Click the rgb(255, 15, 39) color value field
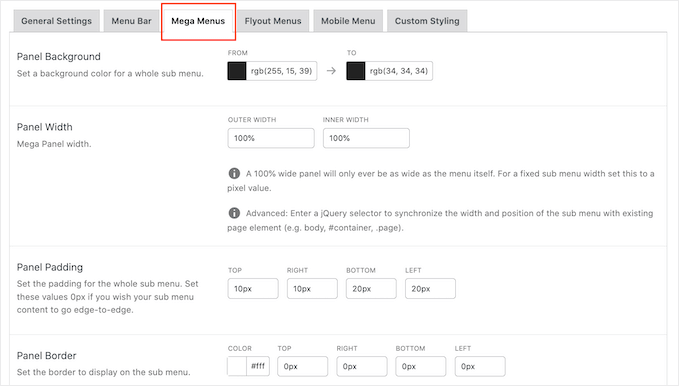Screen dimensions: 680x387 tap(281, 71)
